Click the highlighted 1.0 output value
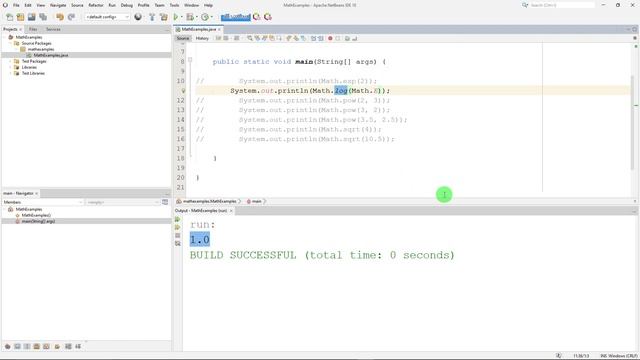 click(200, 240)
